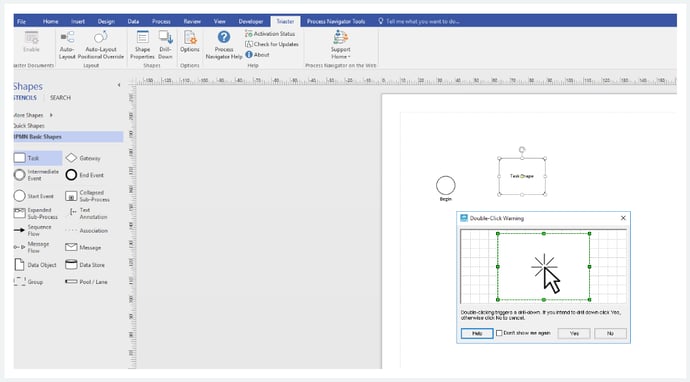The width and height of the screenshot is (690, 382).
Task: Select the Gateway stencil shape
Action: (83, 158)
